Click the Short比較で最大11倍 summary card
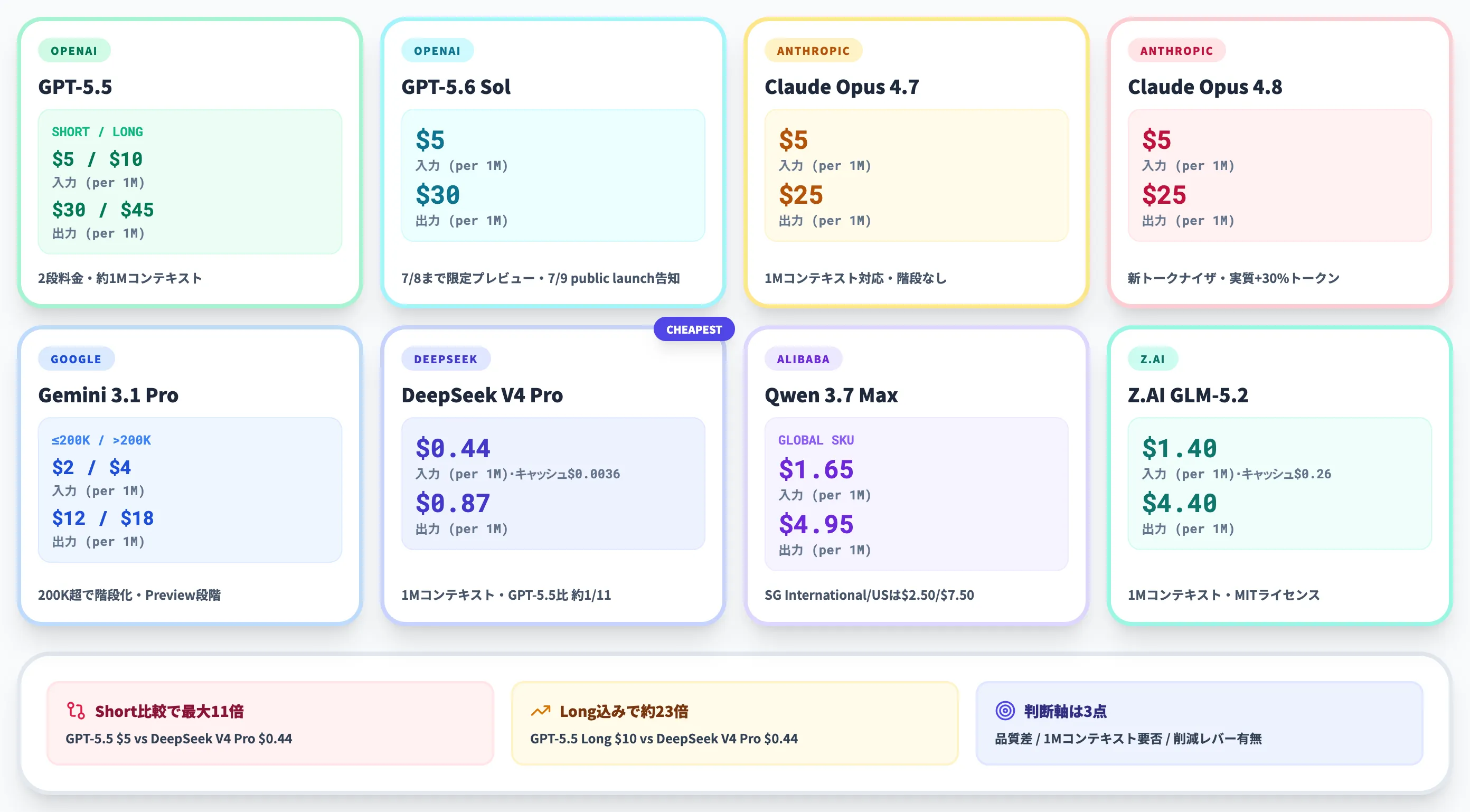This screenshot has width=1470, height=812. pos(270,723)
